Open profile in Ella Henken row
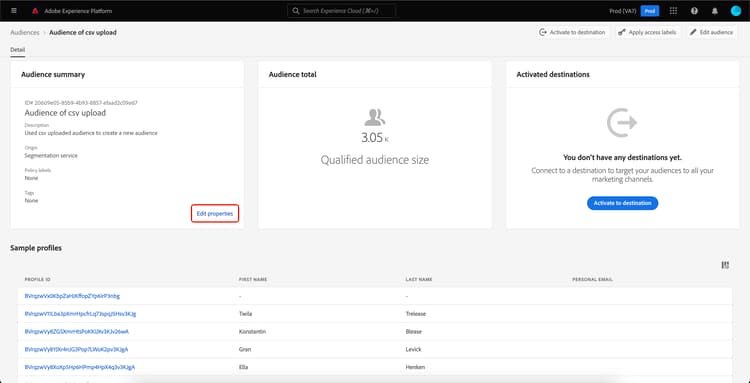The height and width of the screenshot is (383, 750). coord(79,367)
